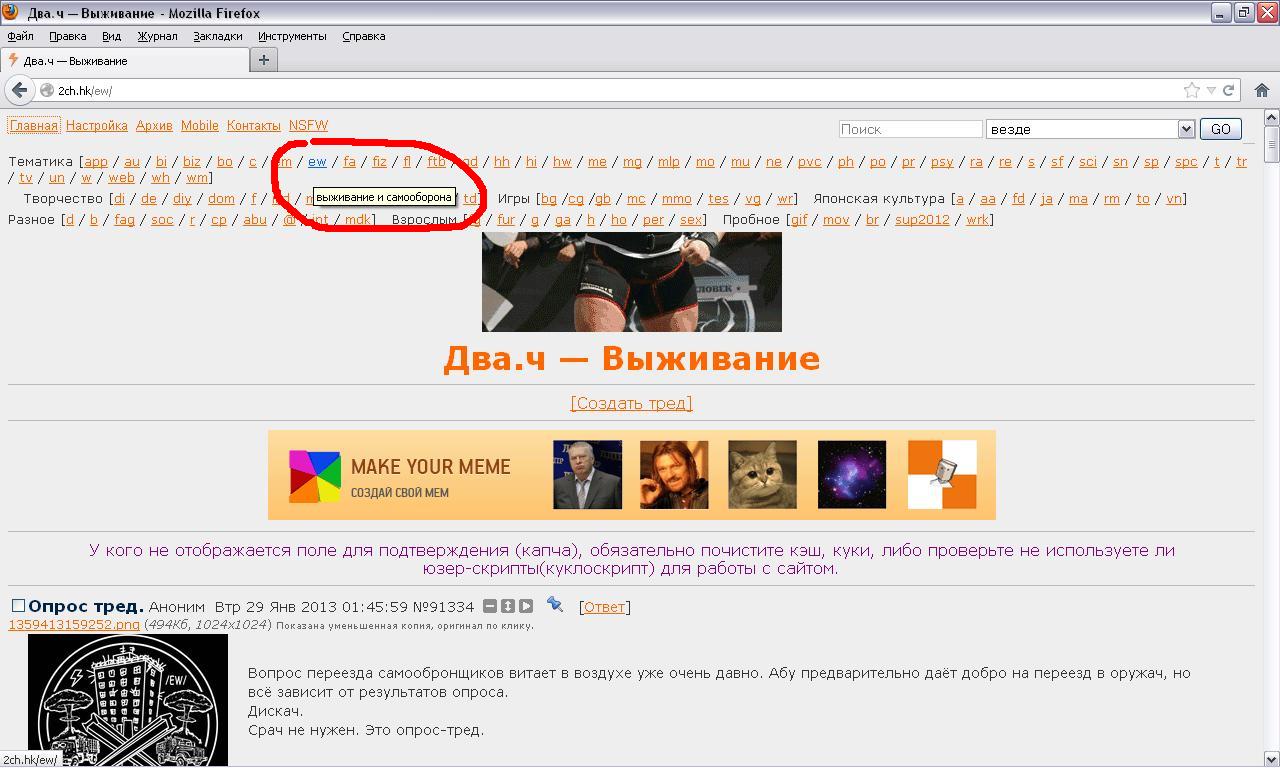Click the play arrow icon beside №91334
Image resolution: width=1280 pixels, height=768 pixels.
pyautogui.click(x=526, y=606)
